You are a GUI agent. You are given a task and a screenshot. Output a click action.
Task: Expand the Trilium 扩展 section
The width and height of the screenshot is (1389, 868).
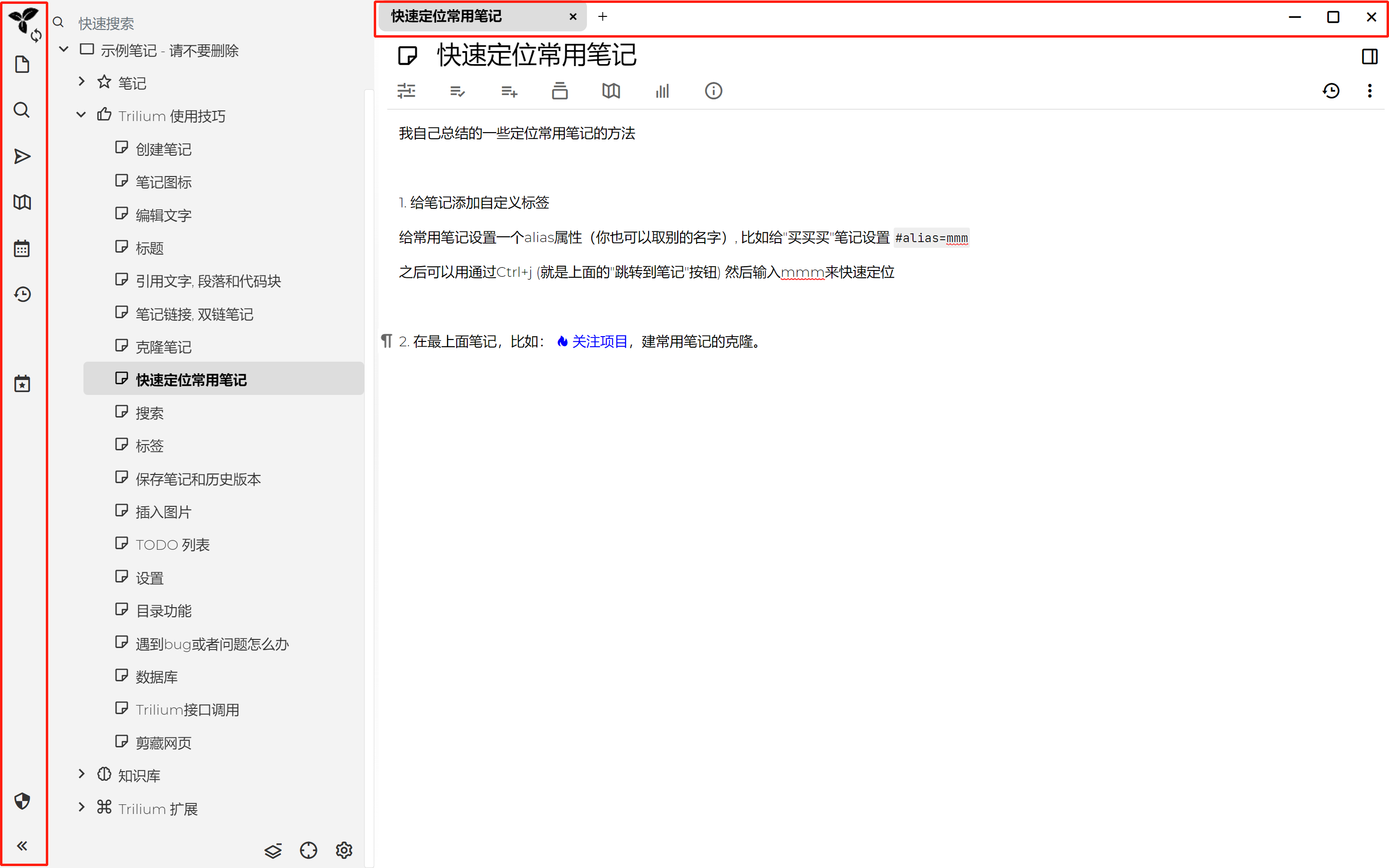click(81, 807)
